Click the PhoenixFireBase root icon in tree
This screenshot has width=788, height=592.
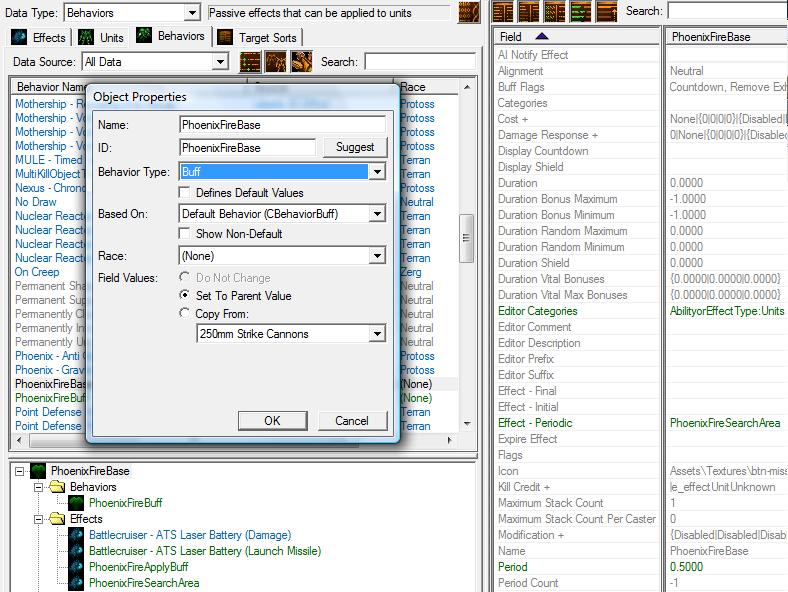click(38, 471)
